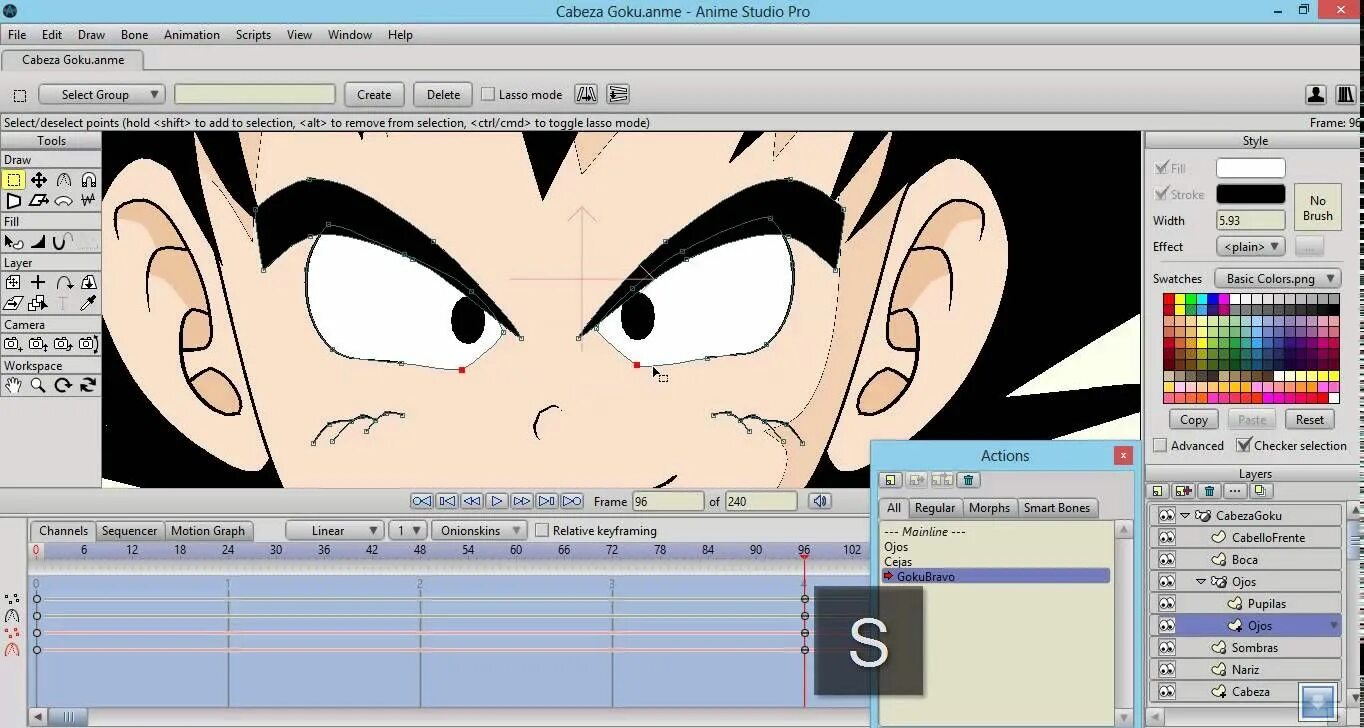
Task: Click the No Brush button
Action: [1317, 208]
